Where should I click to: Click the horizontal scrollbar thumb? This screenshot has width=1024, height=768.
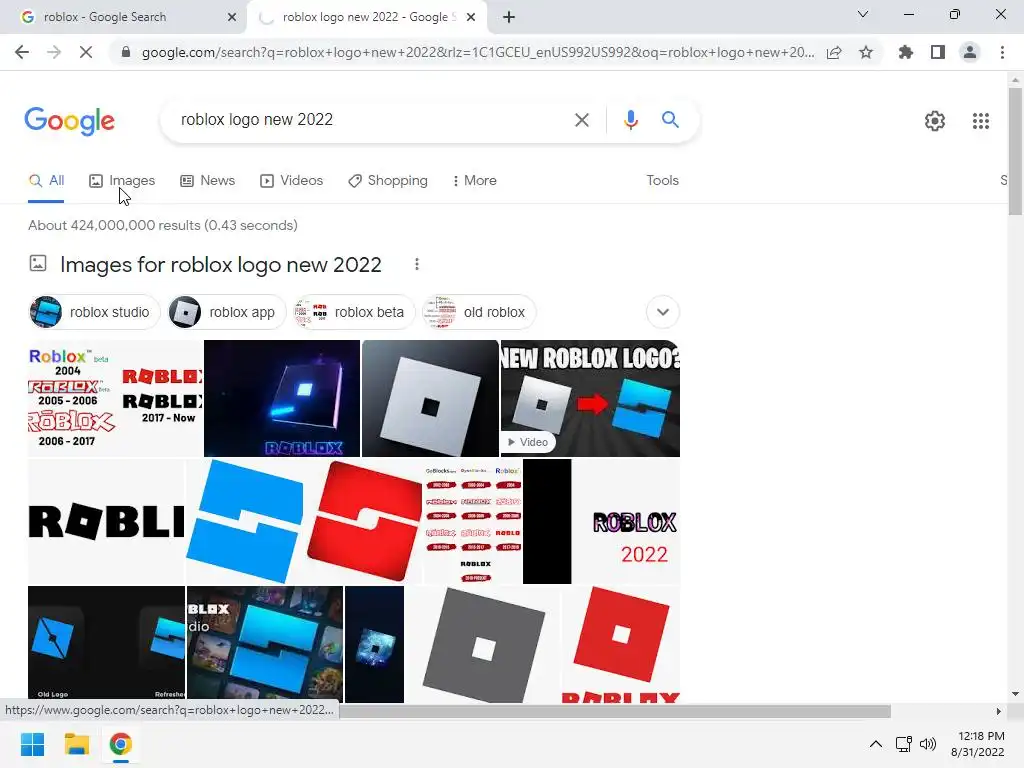click(x=614, y=711)
